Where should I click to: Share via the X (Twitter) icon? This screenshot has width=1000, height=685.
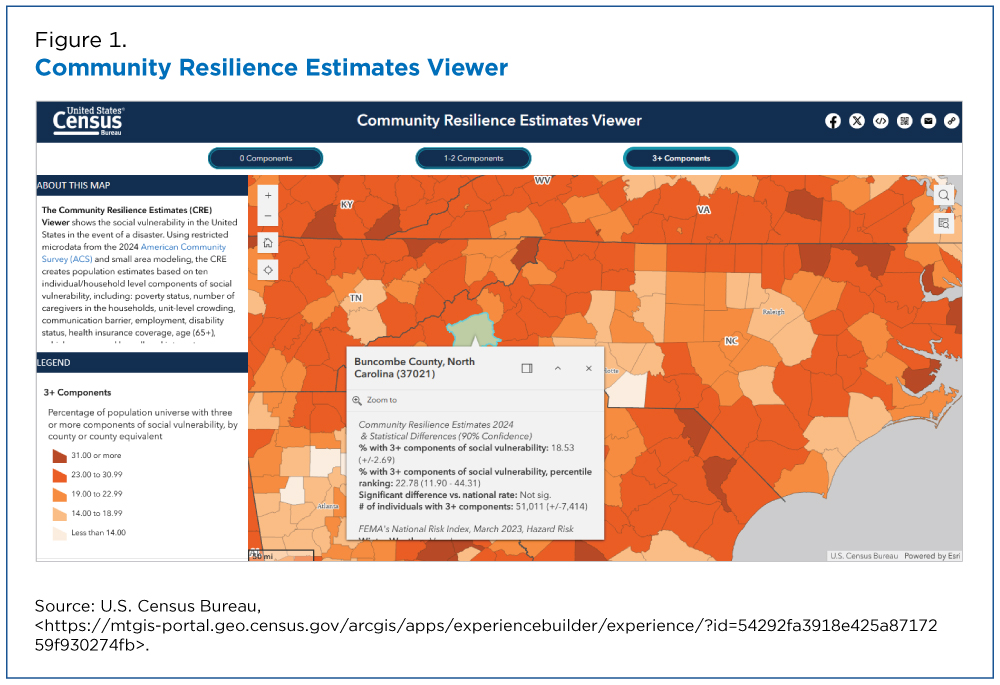pos(857,121)
